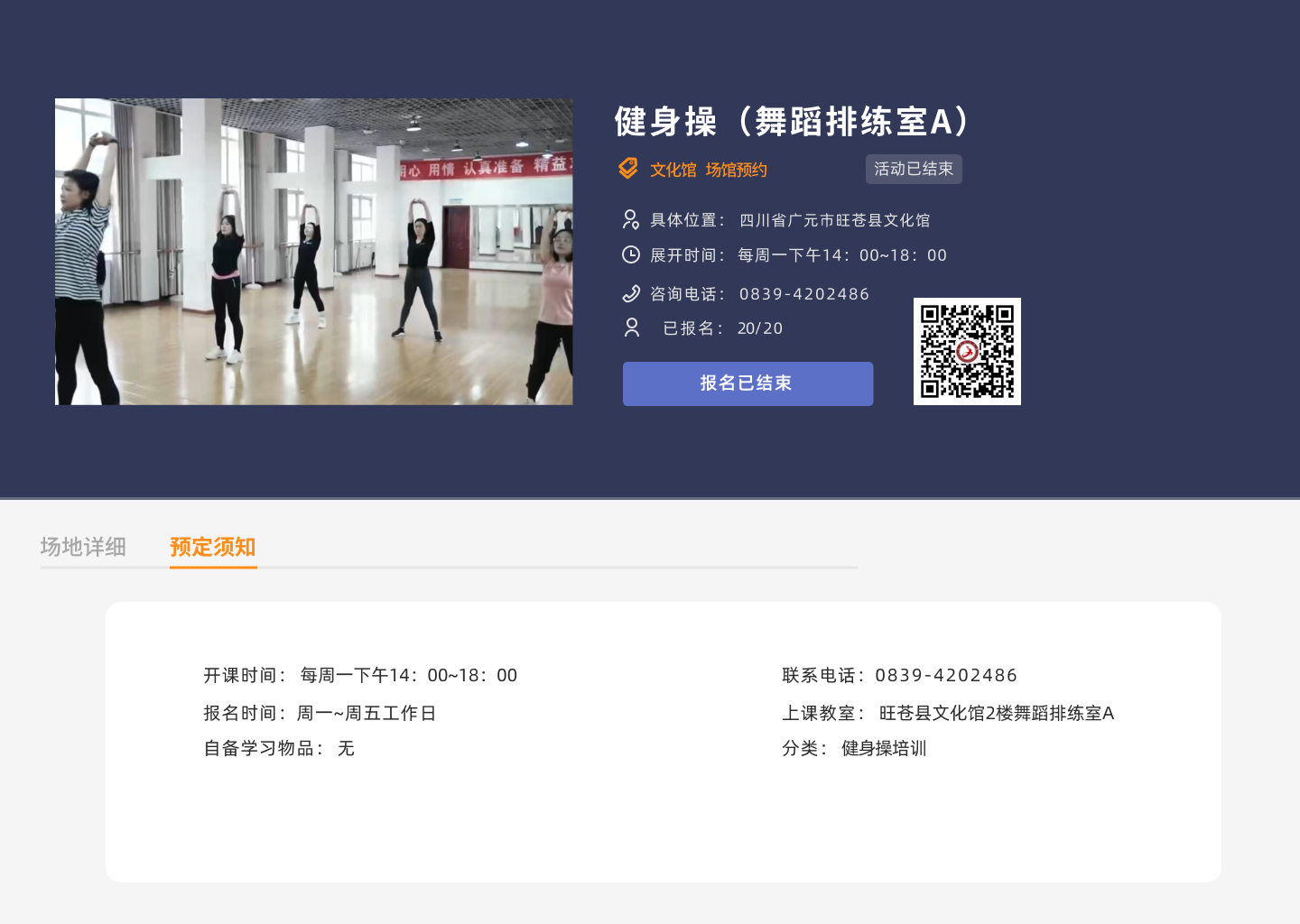Open the 文化馆 tag link

pos(673,170)
